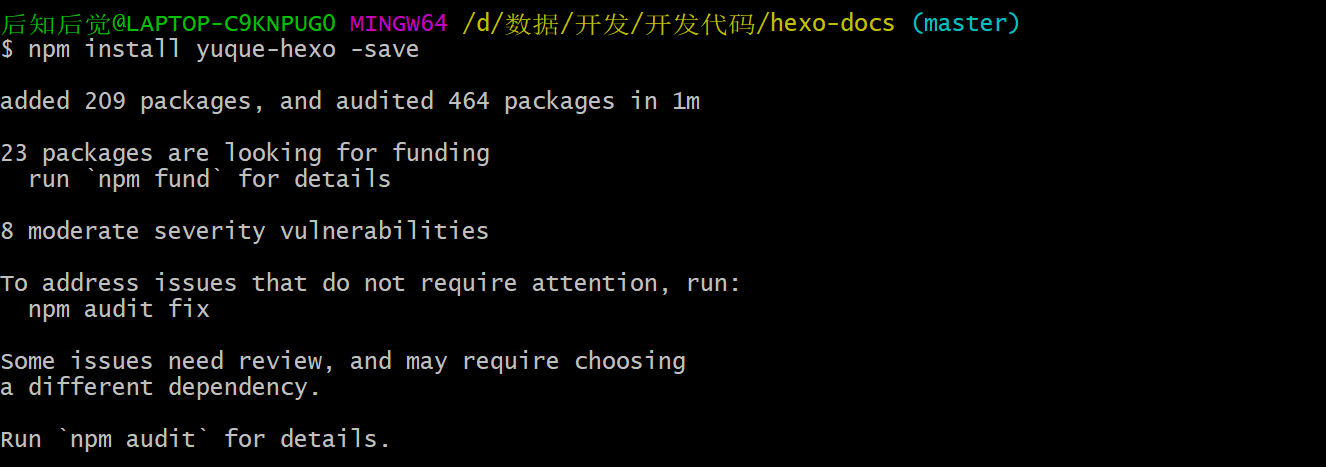Click the yellow hexo-docs directory path
Viewport: 1326px width, 467px height.
[679, 22]
